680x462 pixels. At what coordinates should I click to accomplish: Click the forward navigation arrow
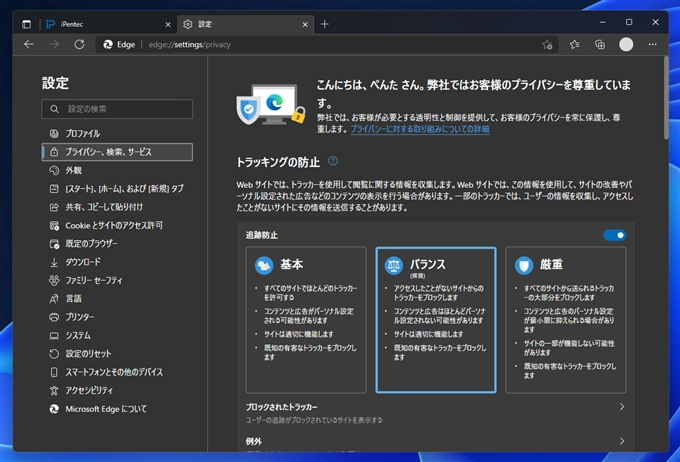(x=54, y=44)
